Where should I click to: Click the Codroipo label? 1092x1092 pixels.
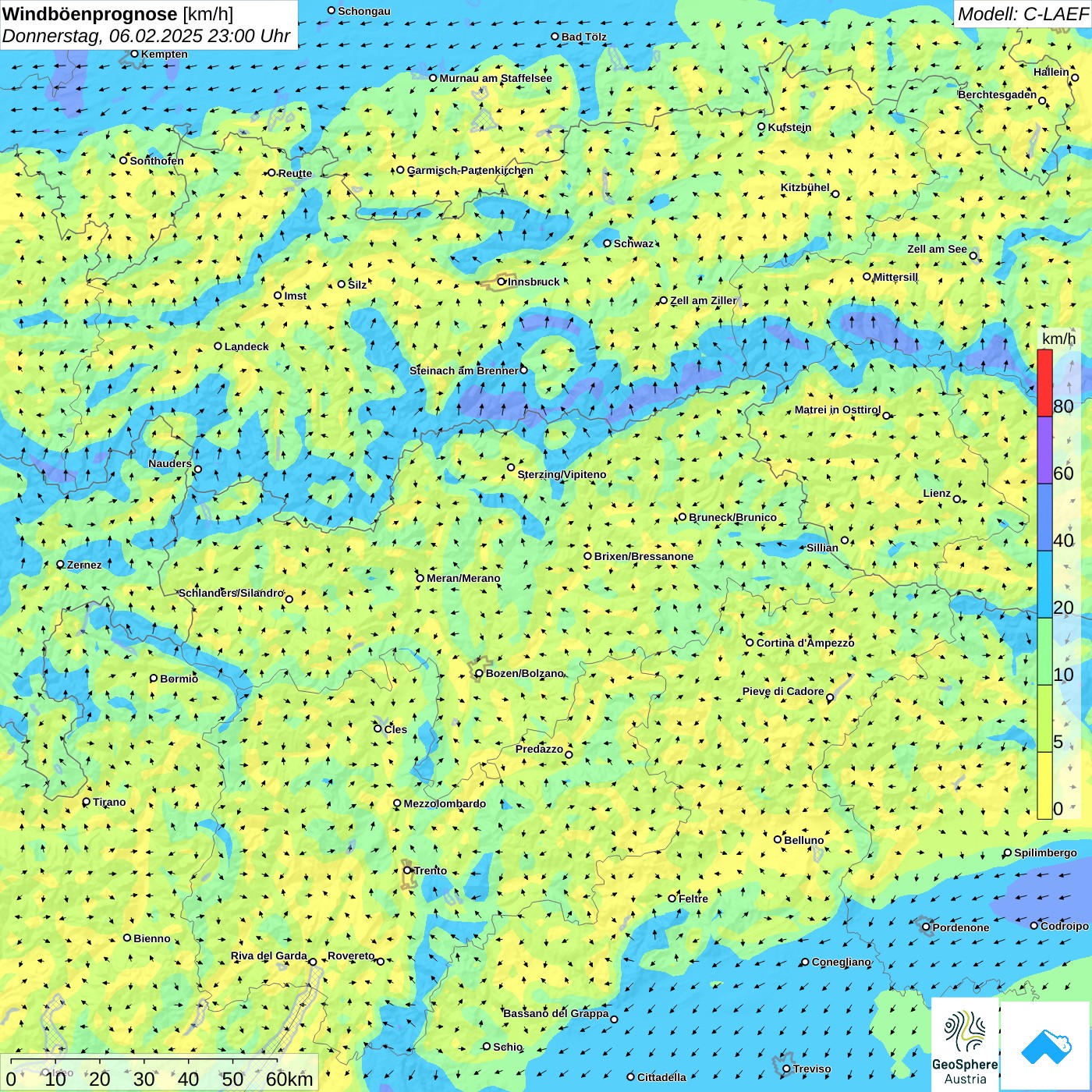click(1064, 926)
